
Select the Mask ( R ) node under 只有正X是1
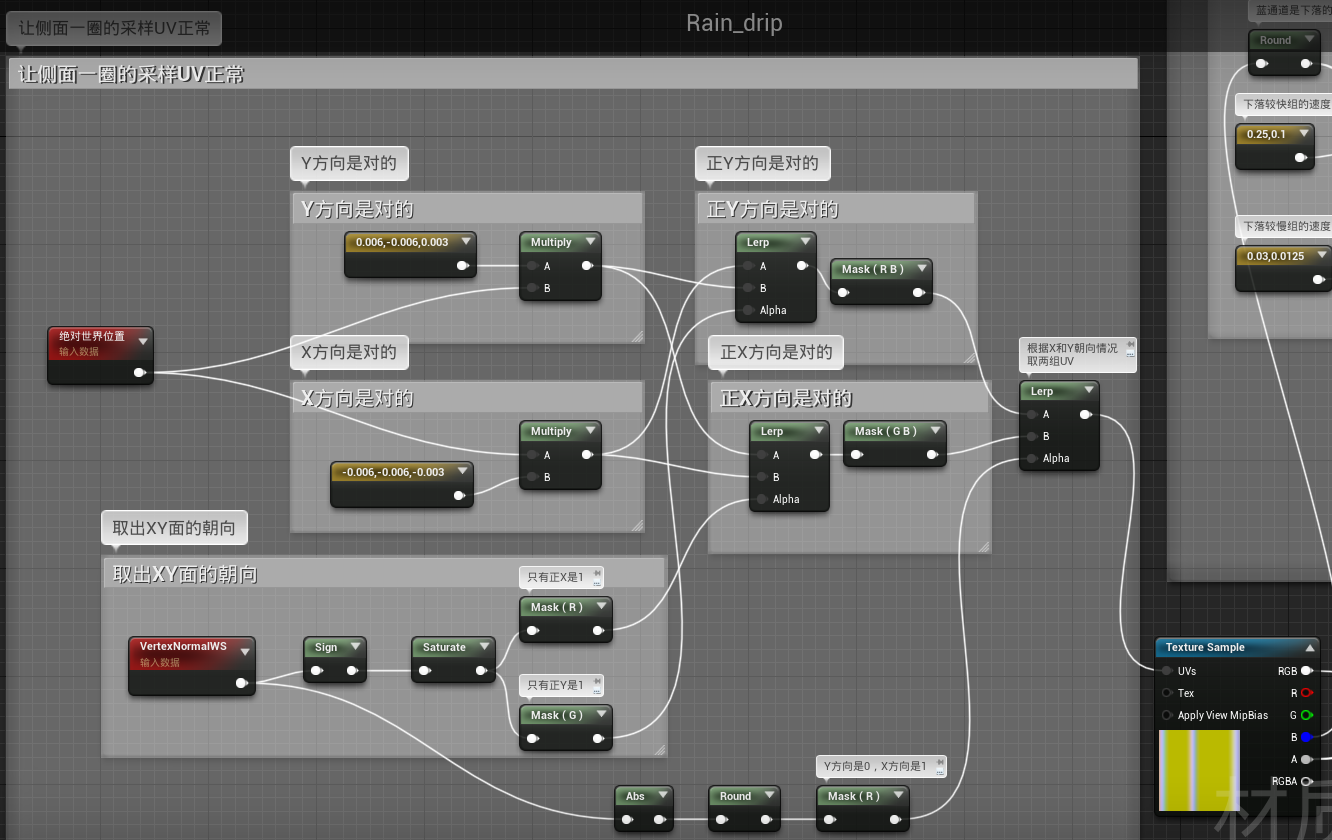point(566,619)
